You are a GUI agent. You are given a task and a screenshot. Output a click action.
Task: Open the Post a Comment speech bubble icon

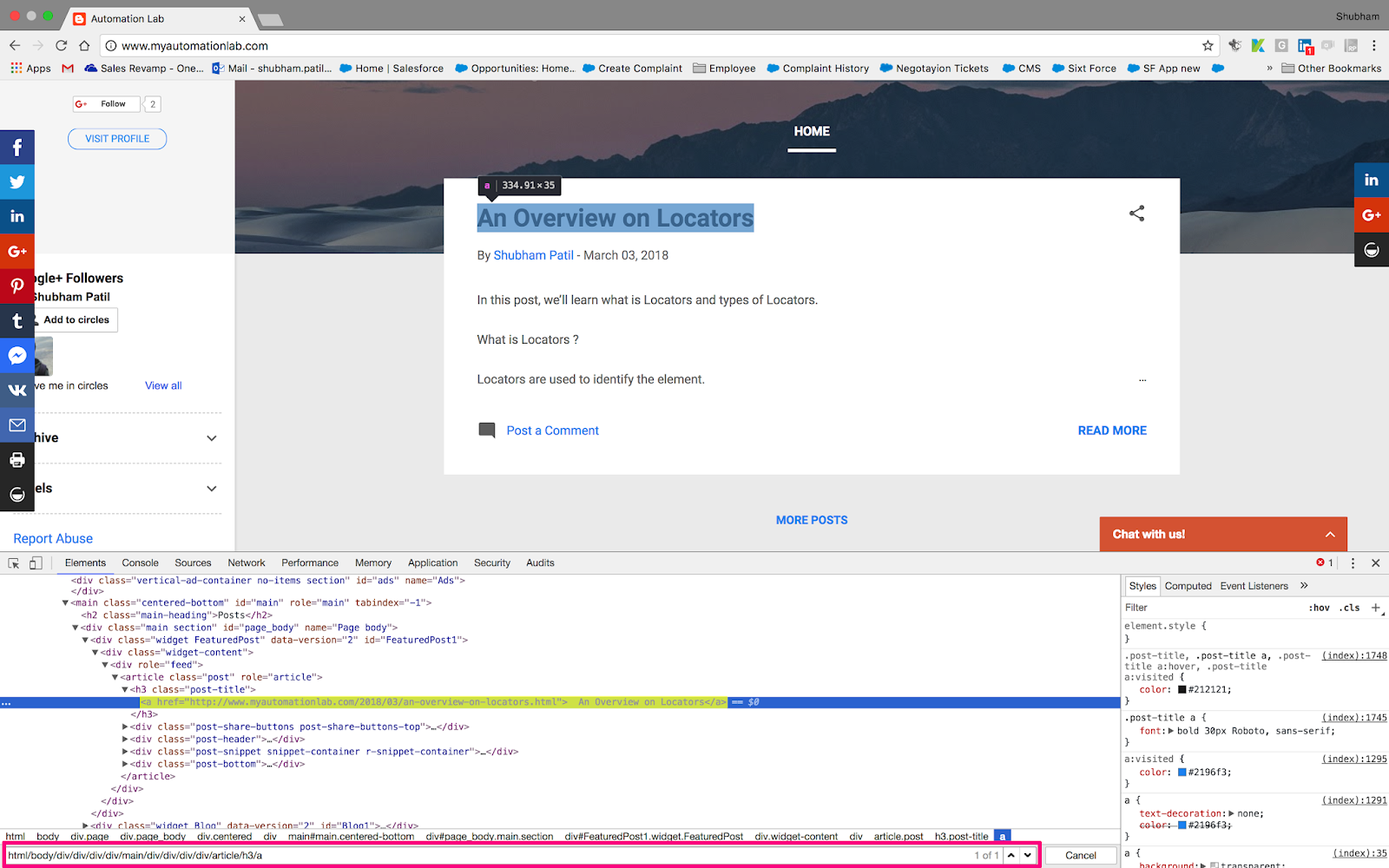(x=488, y=430)
